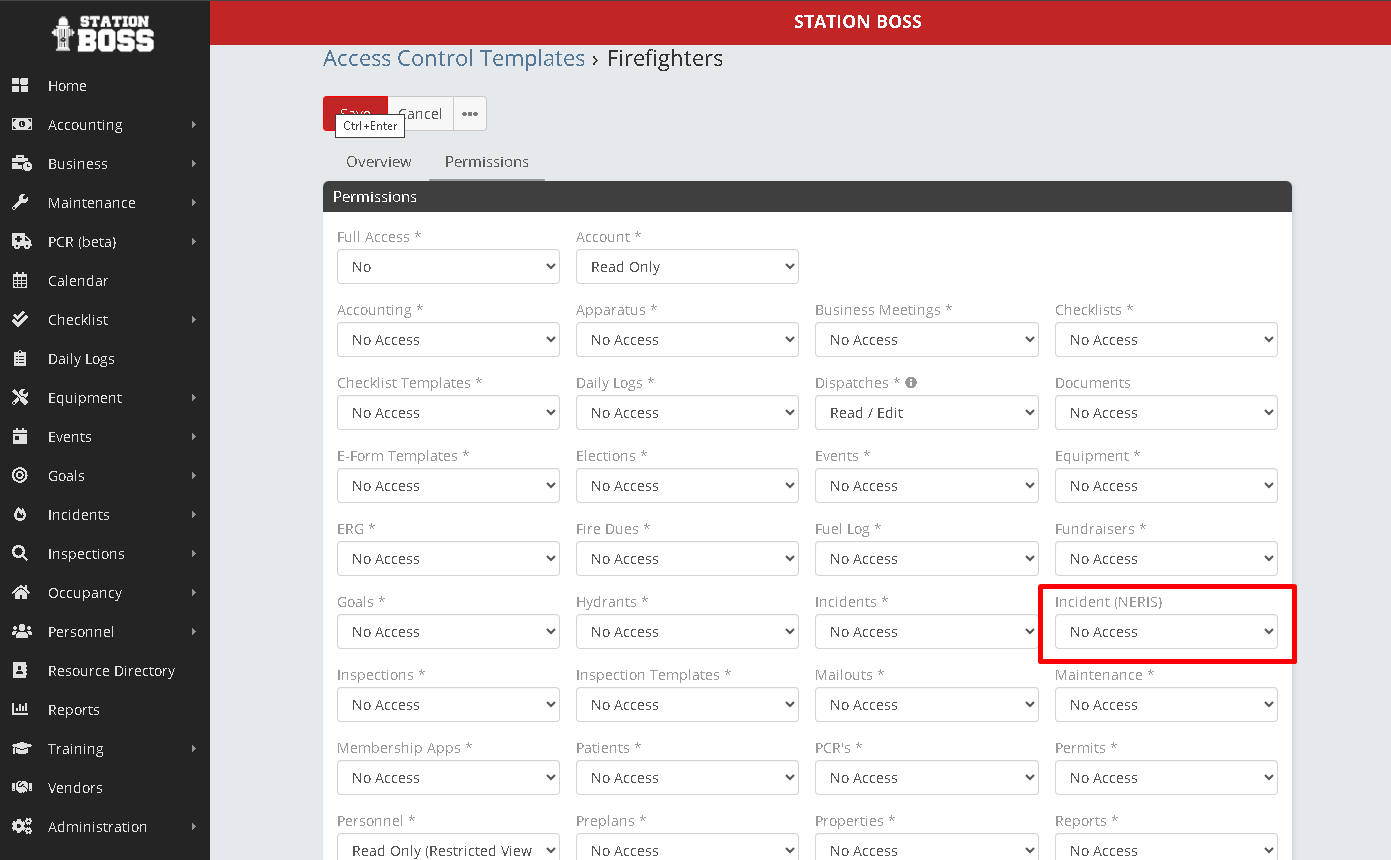Select the Permissions tab
This screenshot has height=860, width=1391.
487,162
